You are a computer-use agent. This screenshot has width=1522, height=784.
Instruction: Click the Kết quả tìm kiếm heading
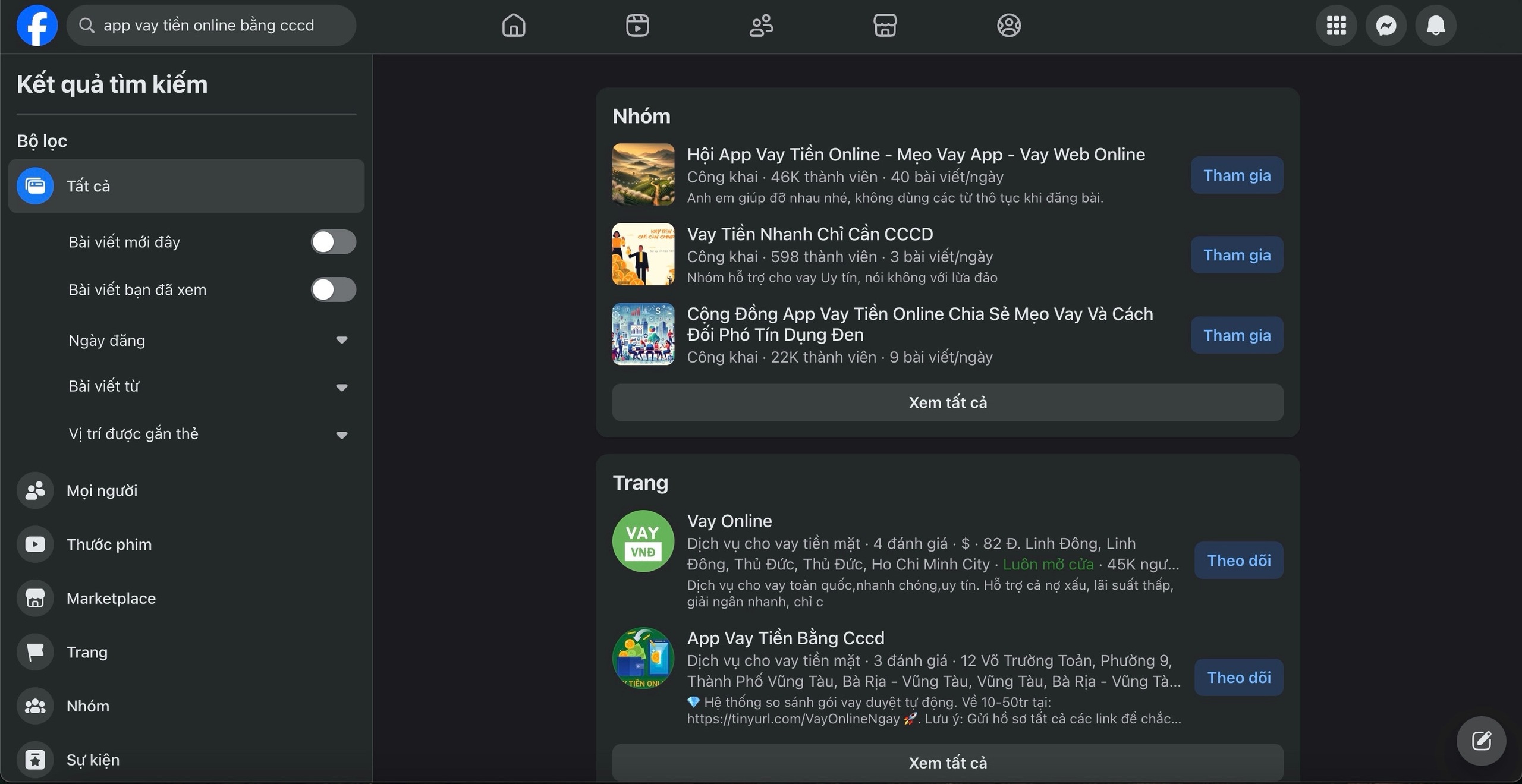(x=112, y=84)
